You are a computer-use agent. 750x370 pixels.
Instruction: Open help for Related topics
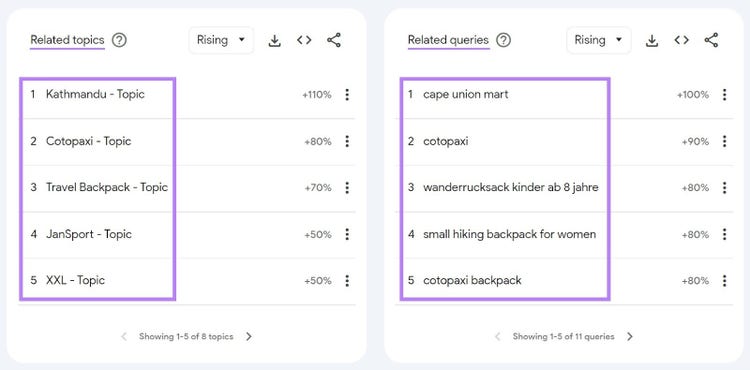119,40
